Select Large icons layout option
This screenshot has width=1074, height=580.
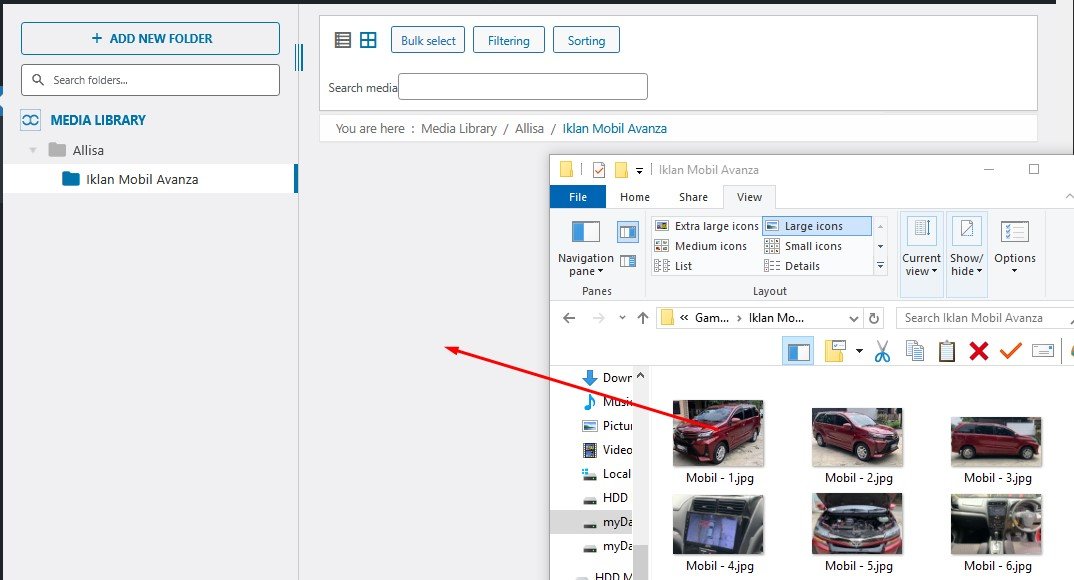[x=815, y=226]
